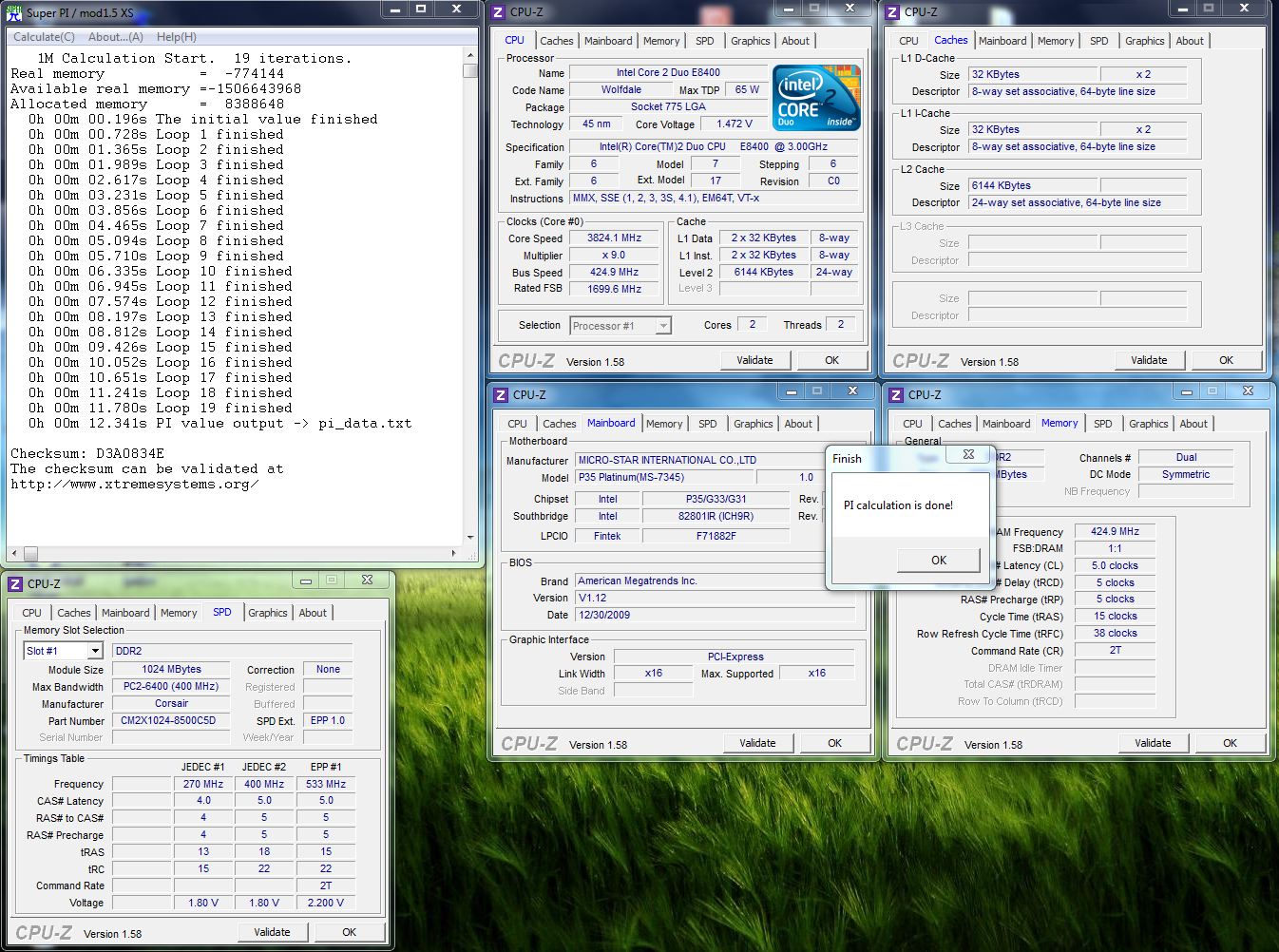Viewport: 1279px width, 952px height.
Task: Switch to Graphics tab in the Memory Slot Selection window
Action: tap(268, 613)
